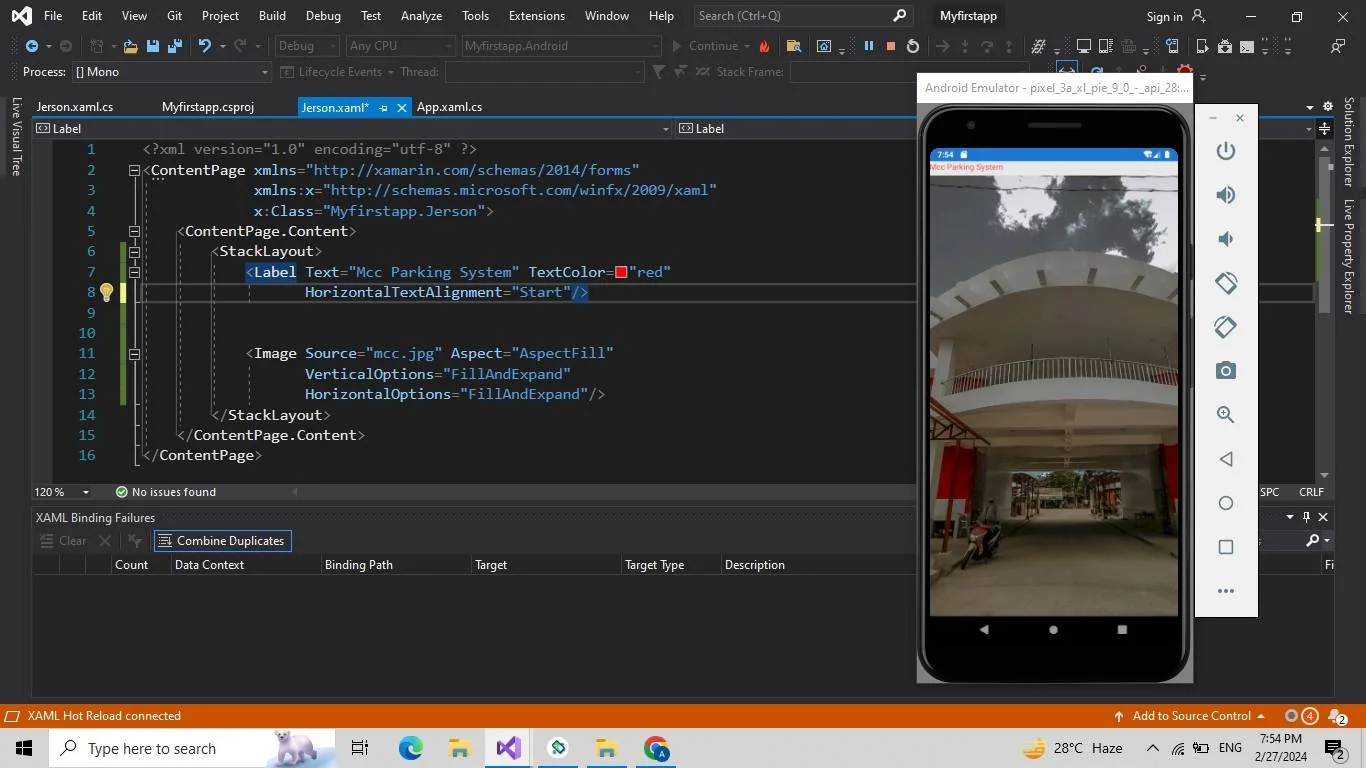1366x768 pixels.
Task: Open the Live Share feedback icon
Action: point(1338,46)
